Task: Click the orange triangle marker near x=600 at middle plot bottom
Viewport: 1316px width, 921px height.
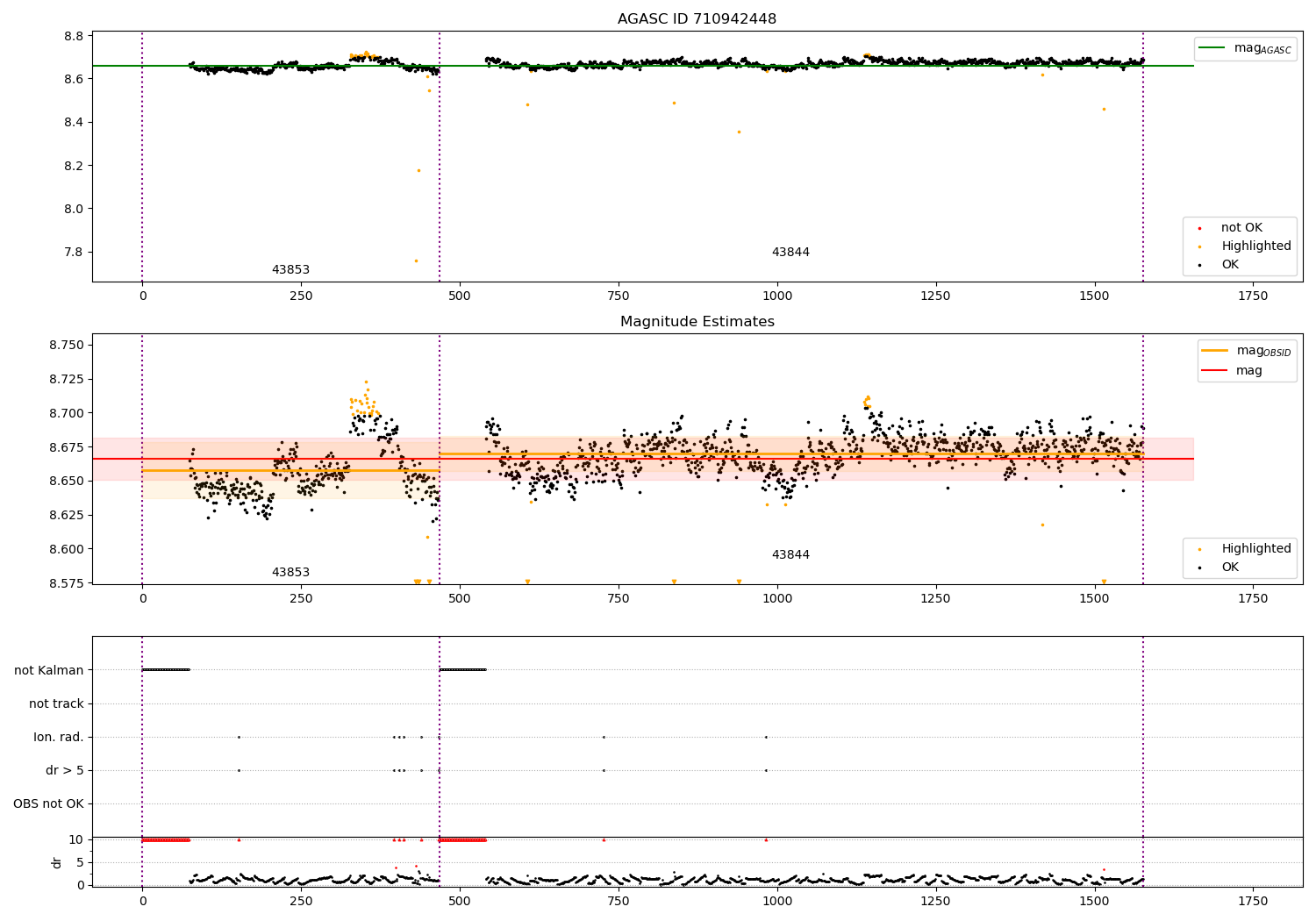Action: (527, 582)
